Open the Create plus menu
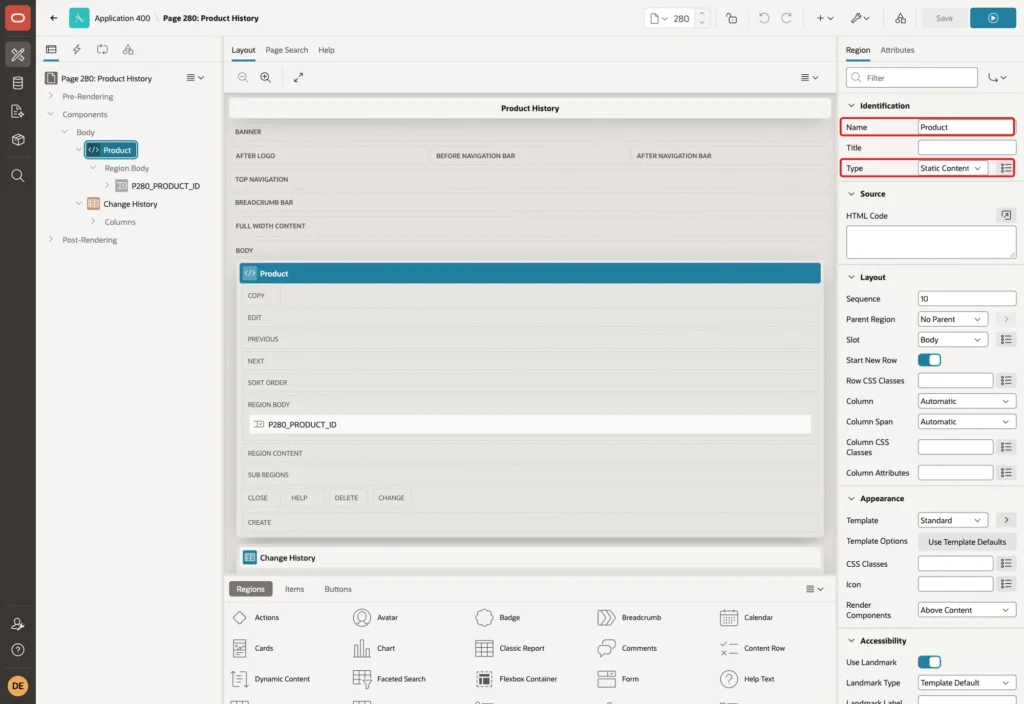This screenshot has width=1024, height=704. click(825, 18)
